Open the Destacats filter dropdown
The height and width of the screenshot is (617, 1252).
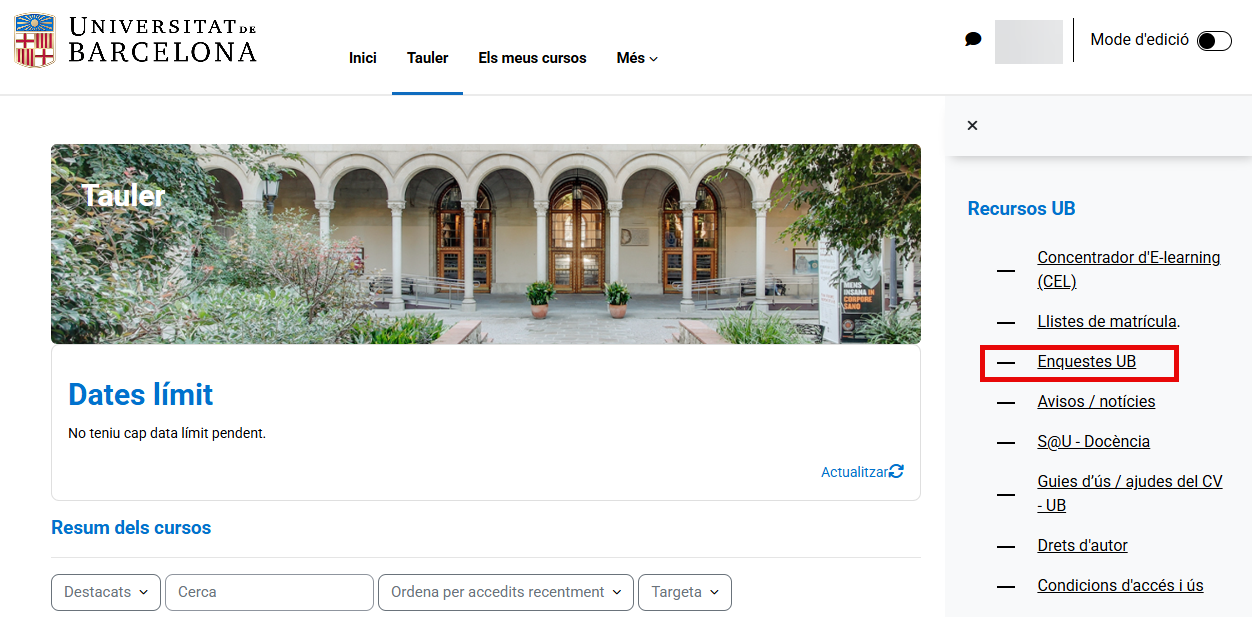105,592
